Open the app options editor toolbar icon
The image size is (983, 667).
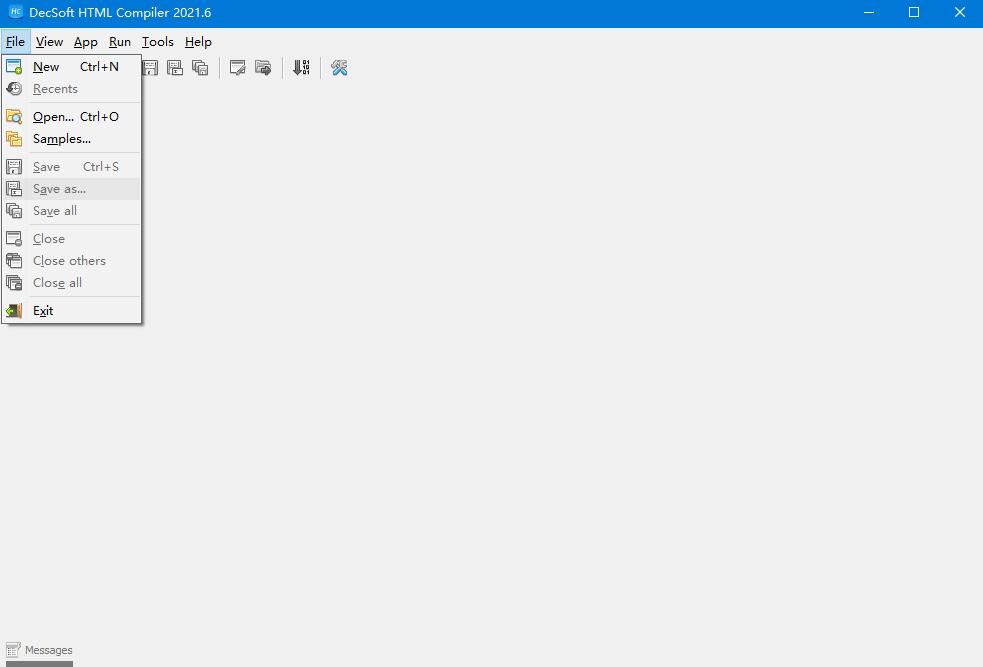[238, 68]
